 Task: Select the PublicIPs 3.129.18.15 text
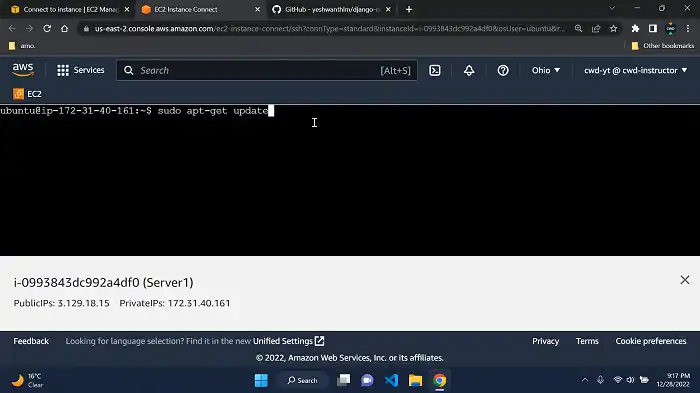click(x=62, y=303)
